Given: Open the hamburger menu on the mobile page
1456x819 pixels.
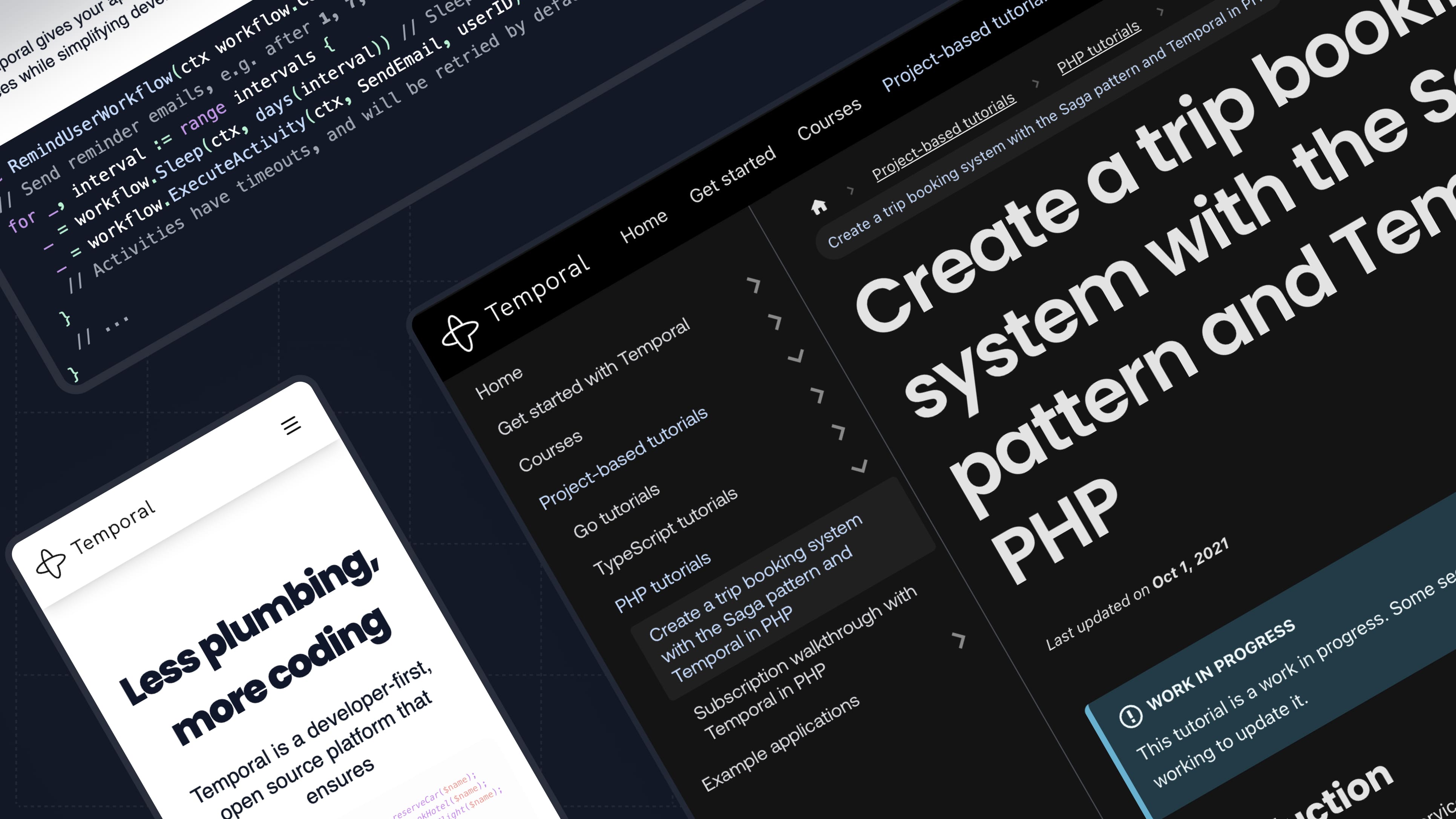Looking at the screenshot, I should [x=291, y=425].
